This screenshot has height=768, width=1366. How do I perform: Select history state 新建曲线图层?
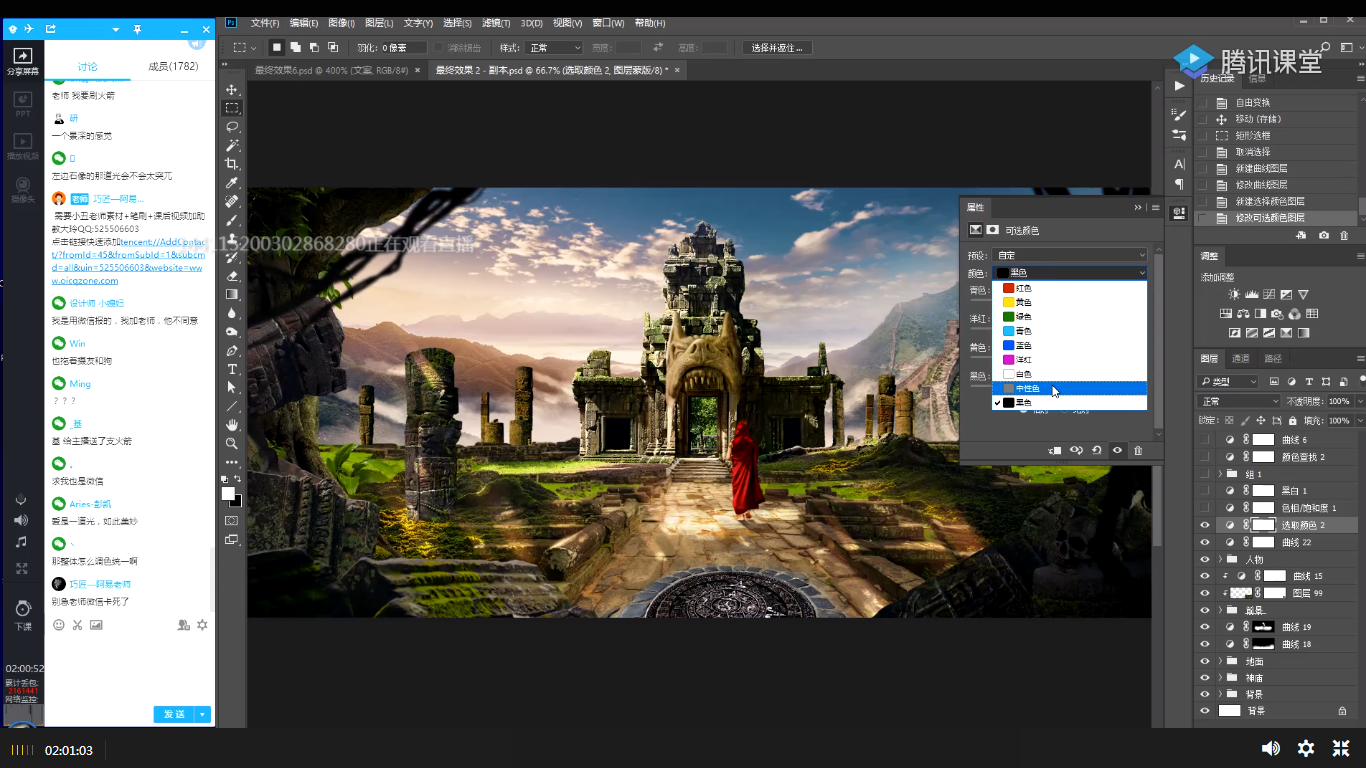1261,168
